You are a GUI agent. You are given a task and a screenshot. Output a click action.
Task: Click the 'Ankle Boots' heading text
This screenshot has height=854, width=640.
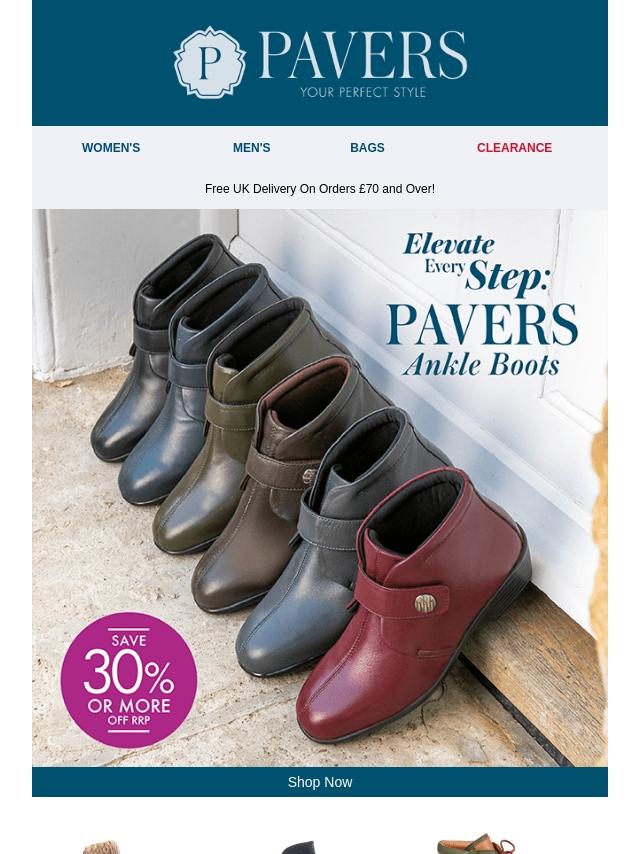pyautogui.click(x=481, y=365)
